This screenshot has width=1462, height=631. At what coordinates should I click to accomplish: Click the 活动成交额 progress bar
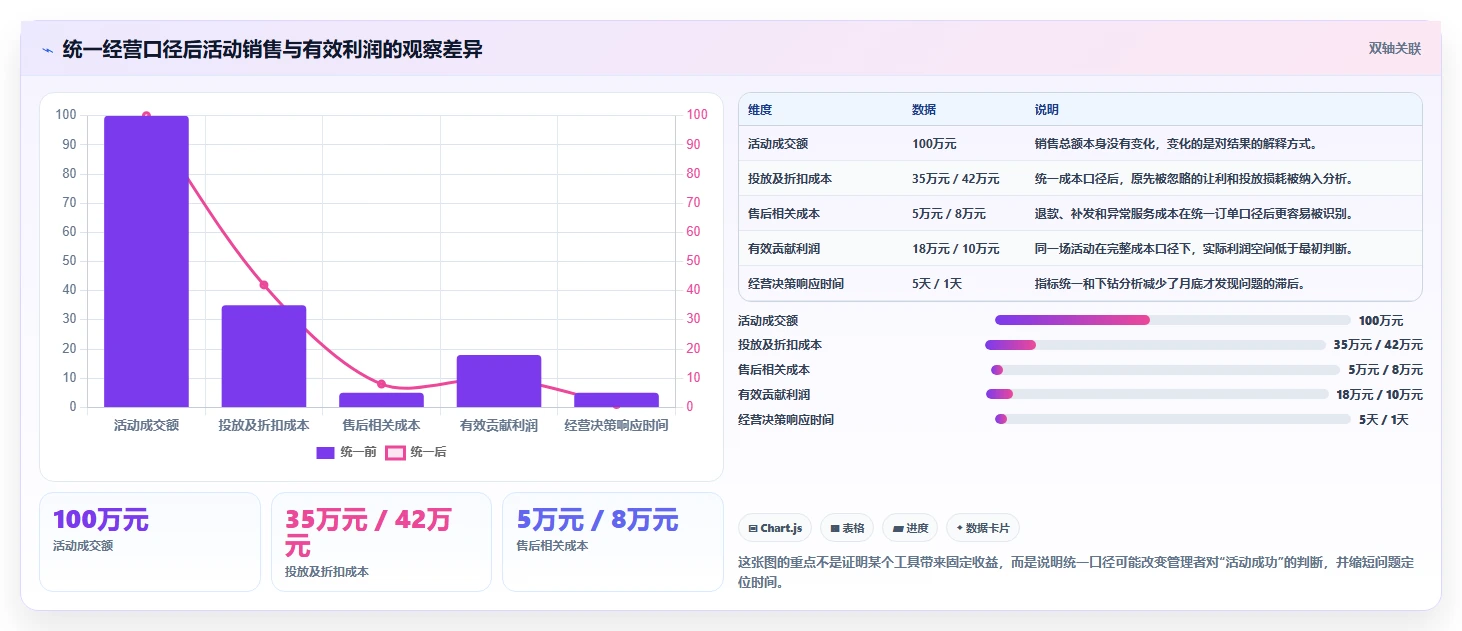[1173, 320]
